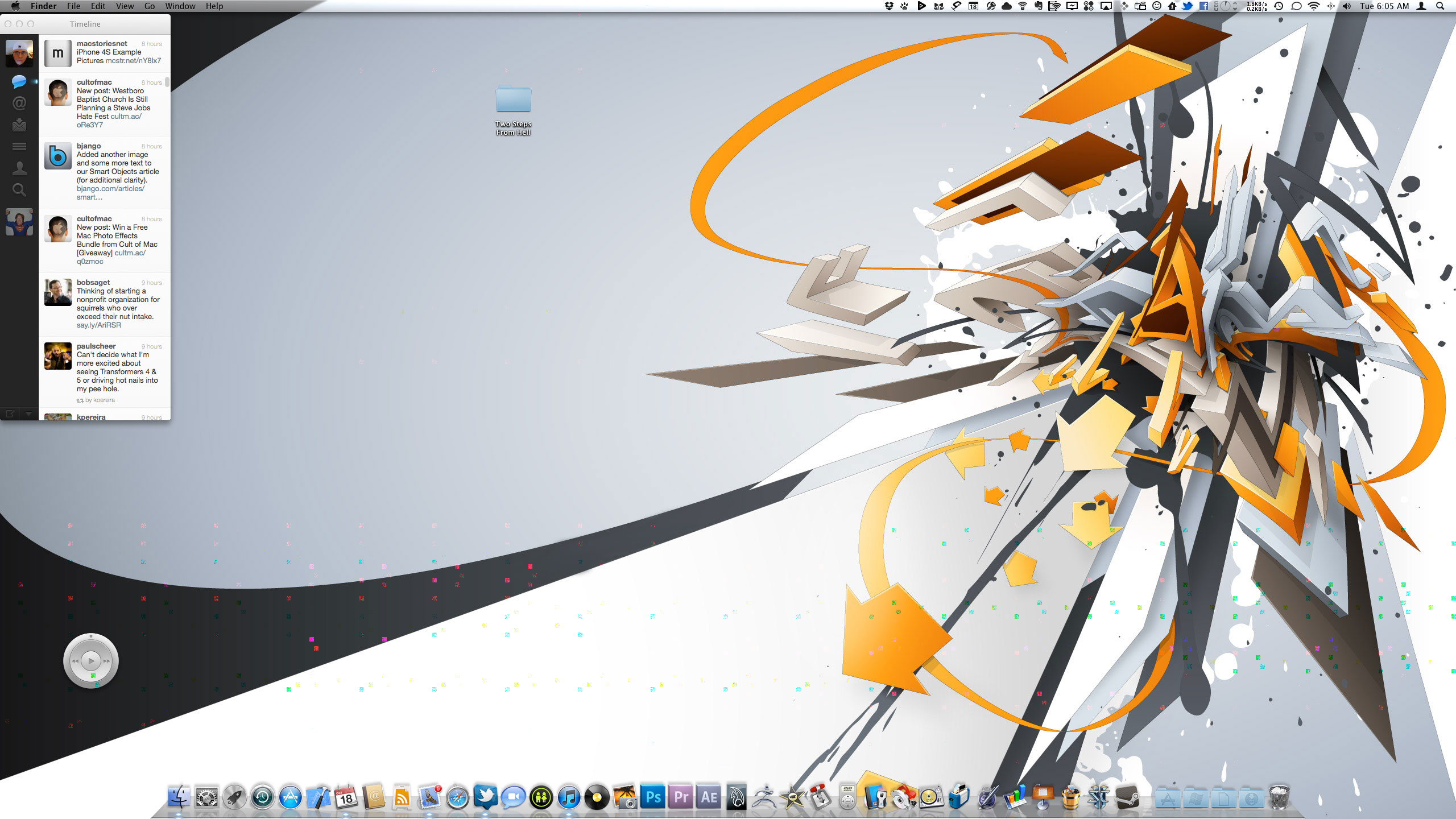Open Photoshop from the Dock

tap(653, 797)
